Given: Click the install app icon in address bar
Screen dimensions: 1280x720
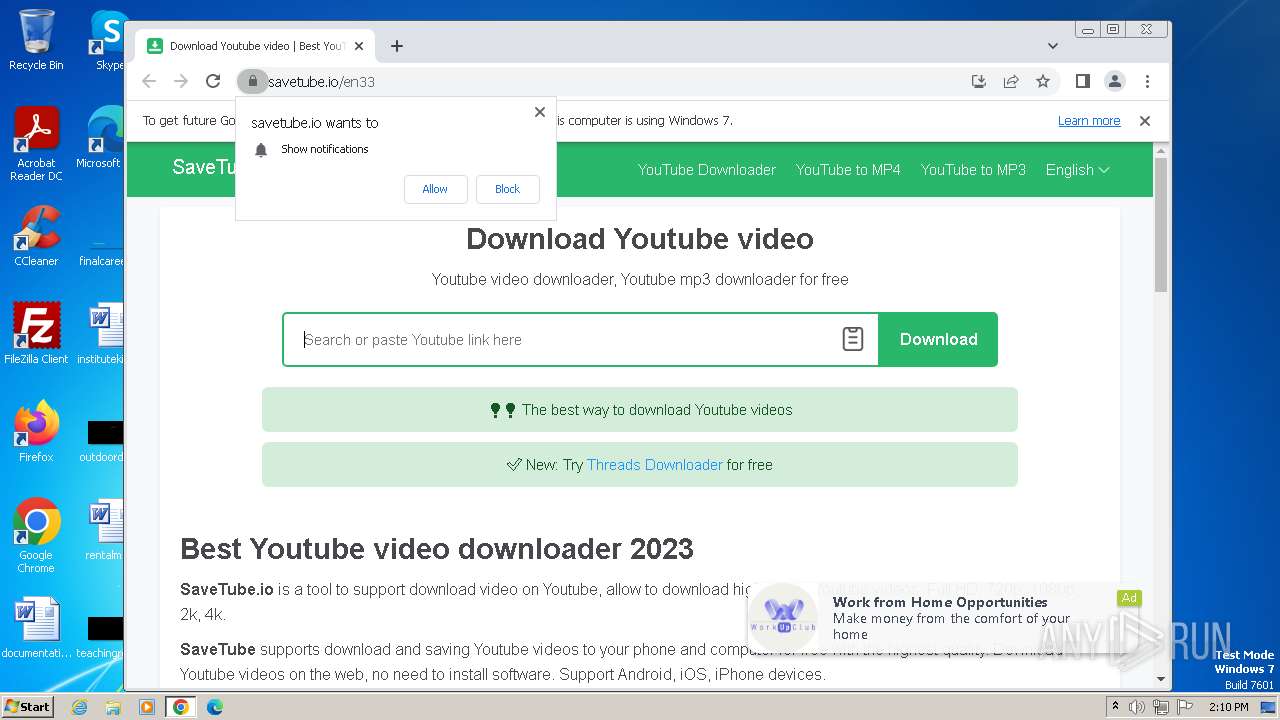Looking at the screenshot, I should [x=979, y=82].
